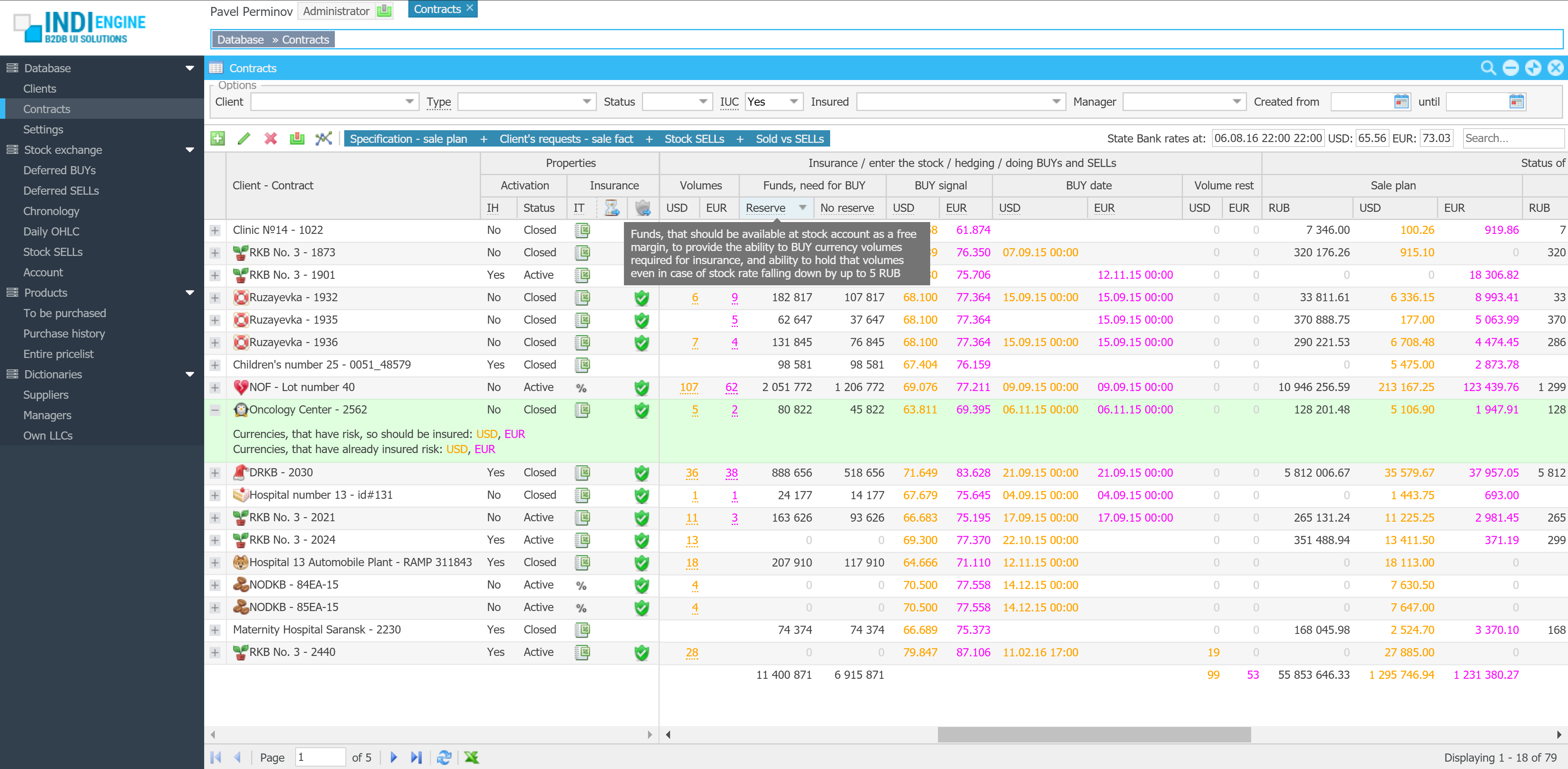Expand the NOF - Lot number 40 row
This screenshot has width=1568, height=769.
click(x=215, y=387)
